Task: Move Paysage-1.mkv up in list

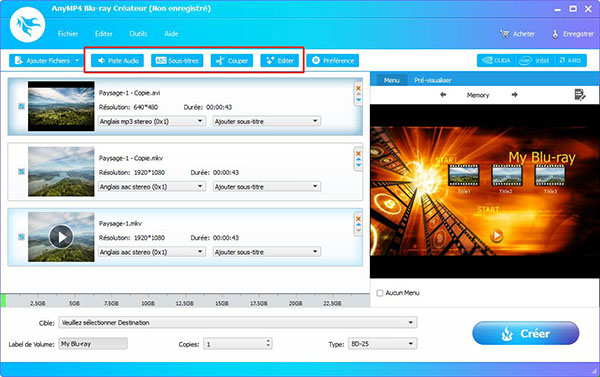Action: (x=359, y=225)
